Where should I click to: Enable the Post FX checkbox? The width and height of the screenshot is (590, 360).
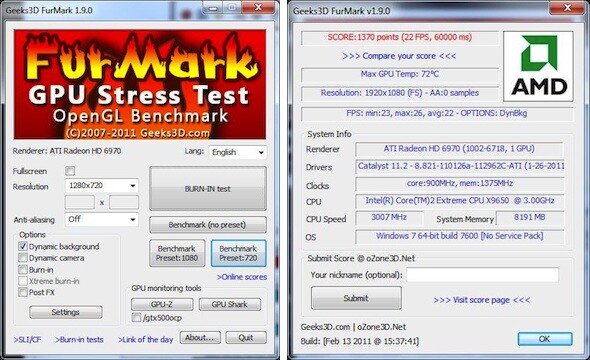click(x=23, y=292)
